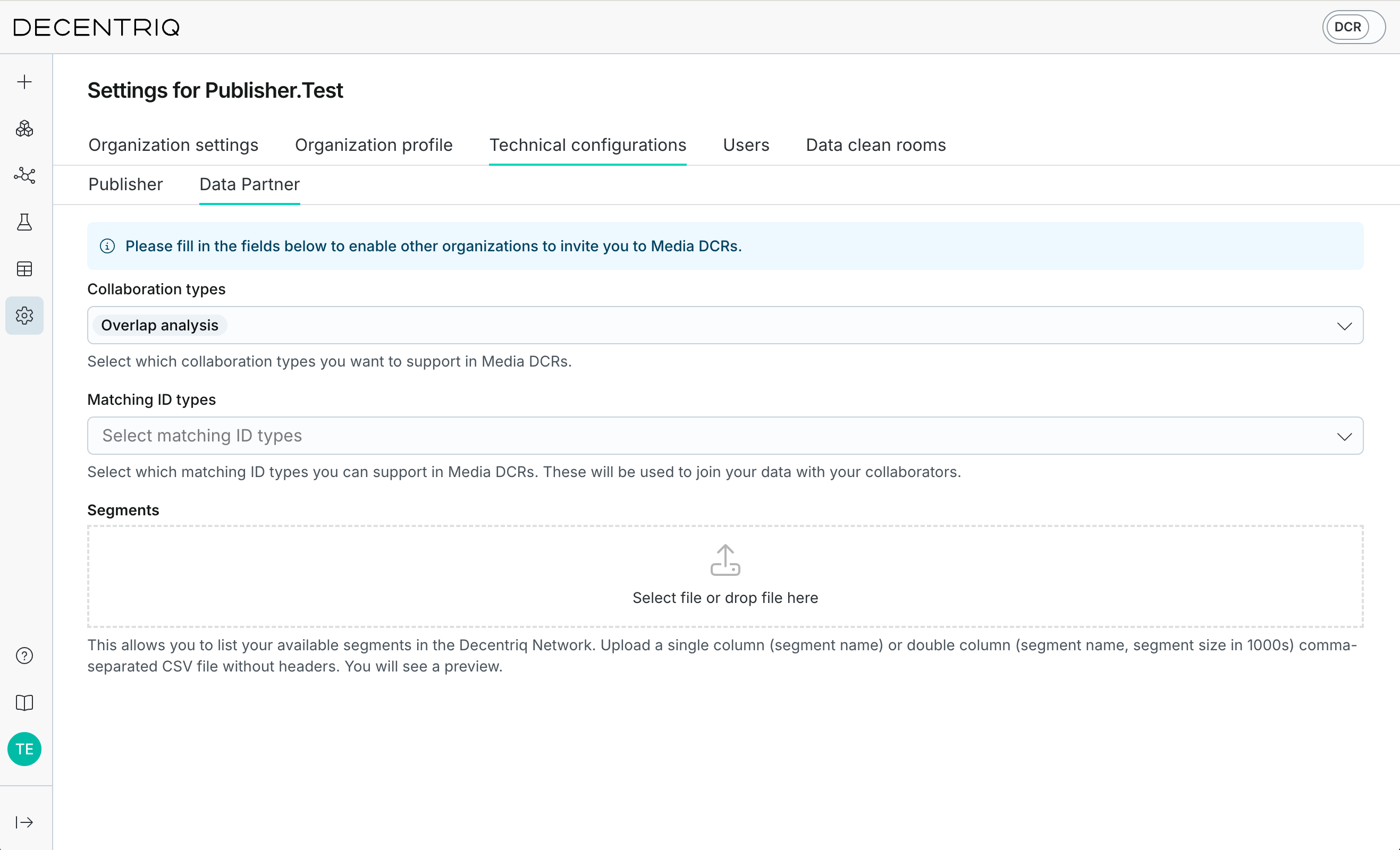The height and width of the screenshot is (850, 1400).
Task: Click the Collaboration types label
Action: 156,289
